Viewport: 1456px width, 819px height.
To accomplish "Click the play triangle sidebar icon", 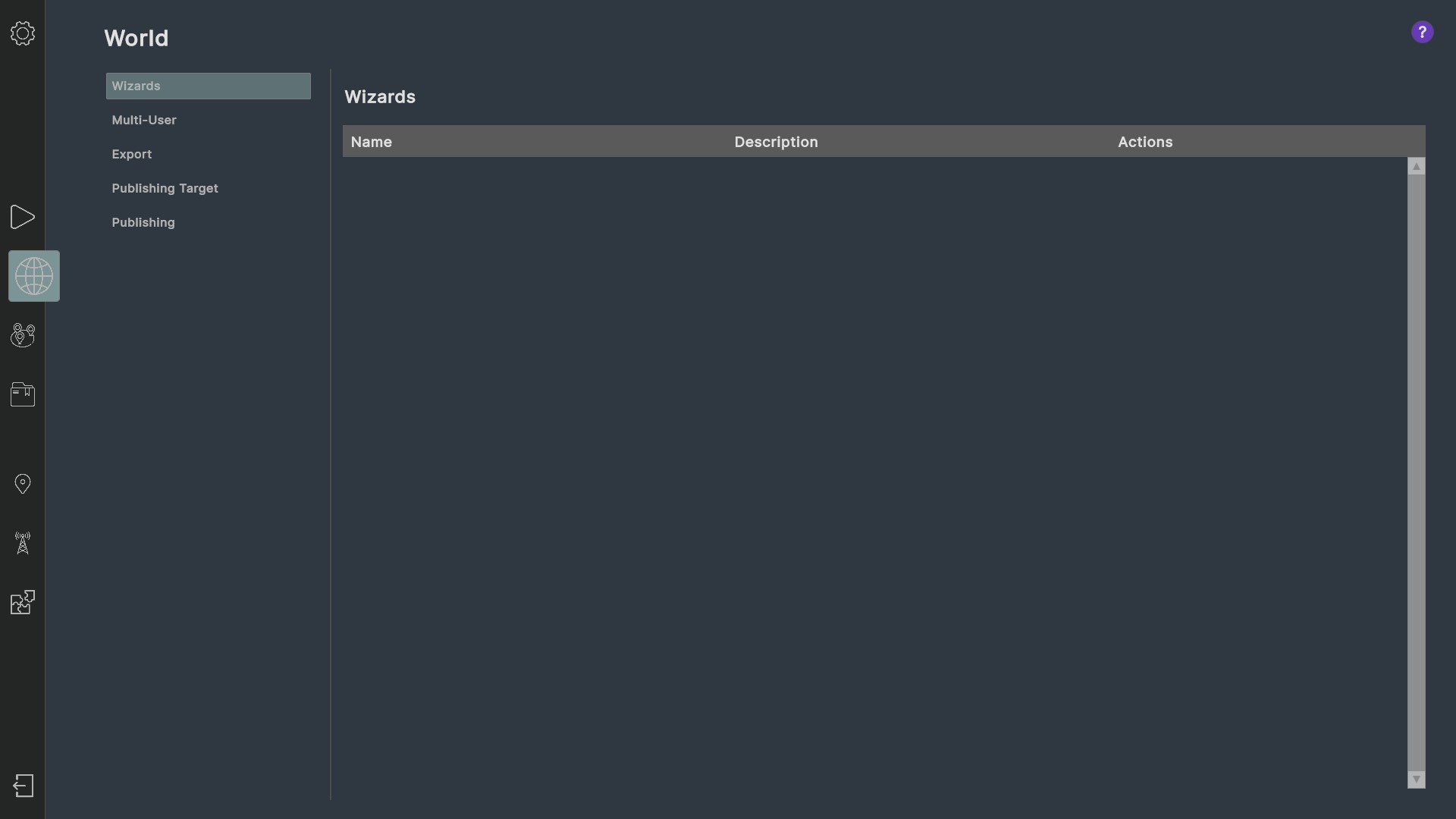I will point(23,217).
